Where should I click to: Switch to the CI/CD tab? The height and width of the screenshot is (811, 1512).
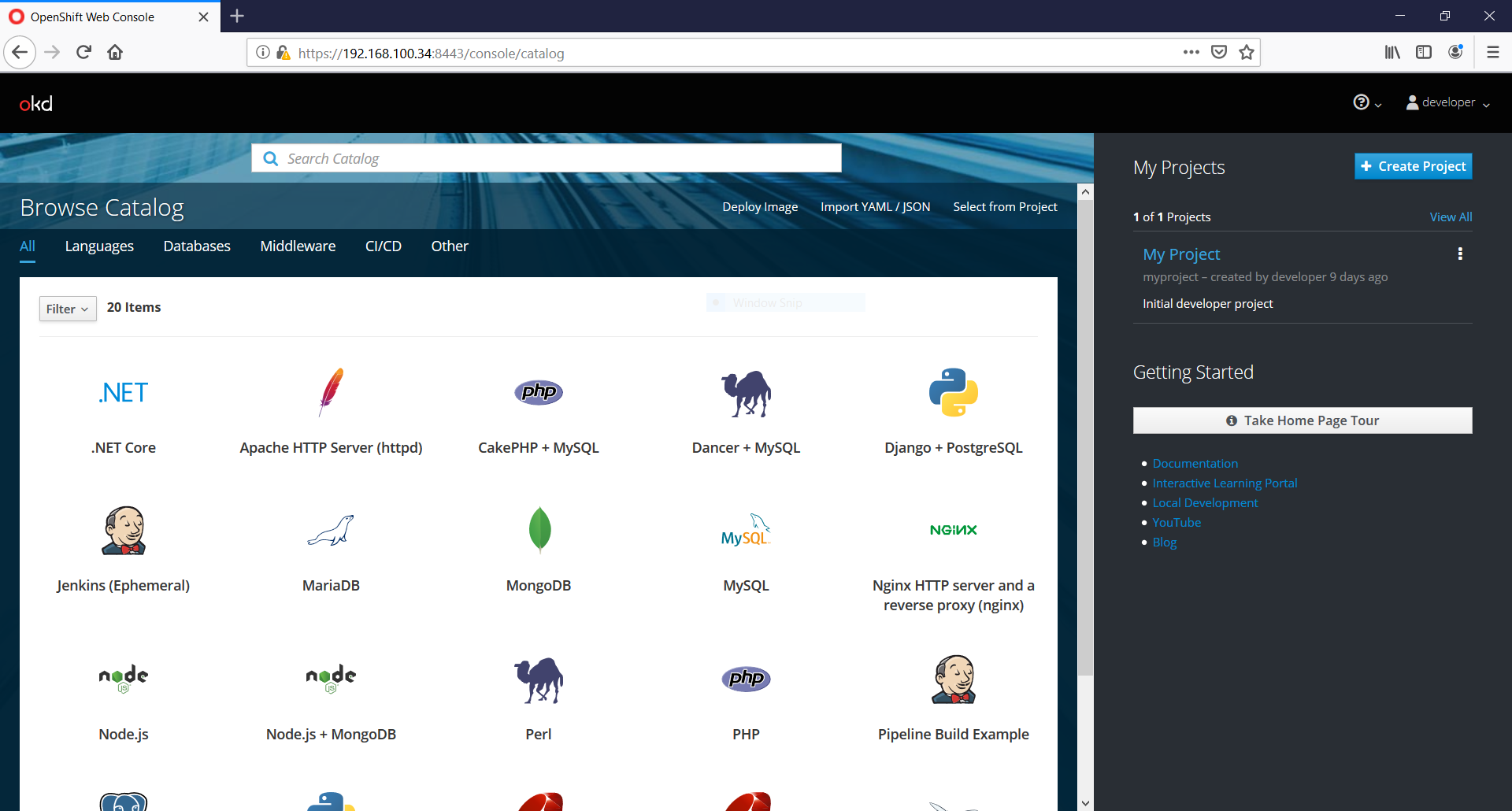click(x=384, y=246)
